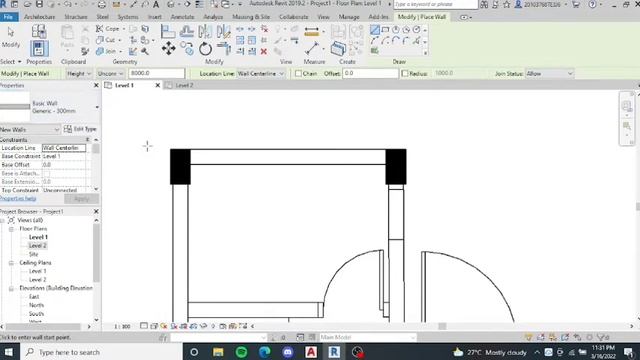This screenshot has width=640, height=360.
Task: Choose the Rectangle draw tool
Action: (x=385, y=30)
